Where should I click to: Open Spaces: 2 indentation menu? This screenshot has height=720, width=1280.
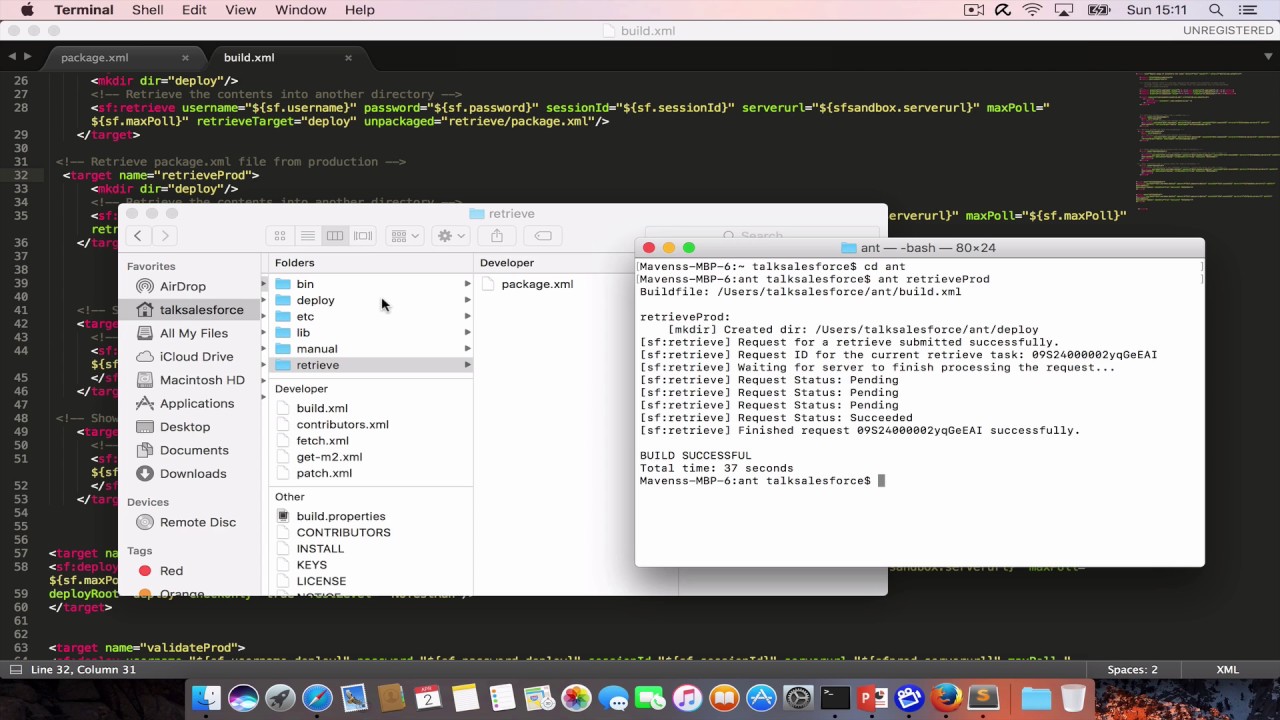(1132, 670)
